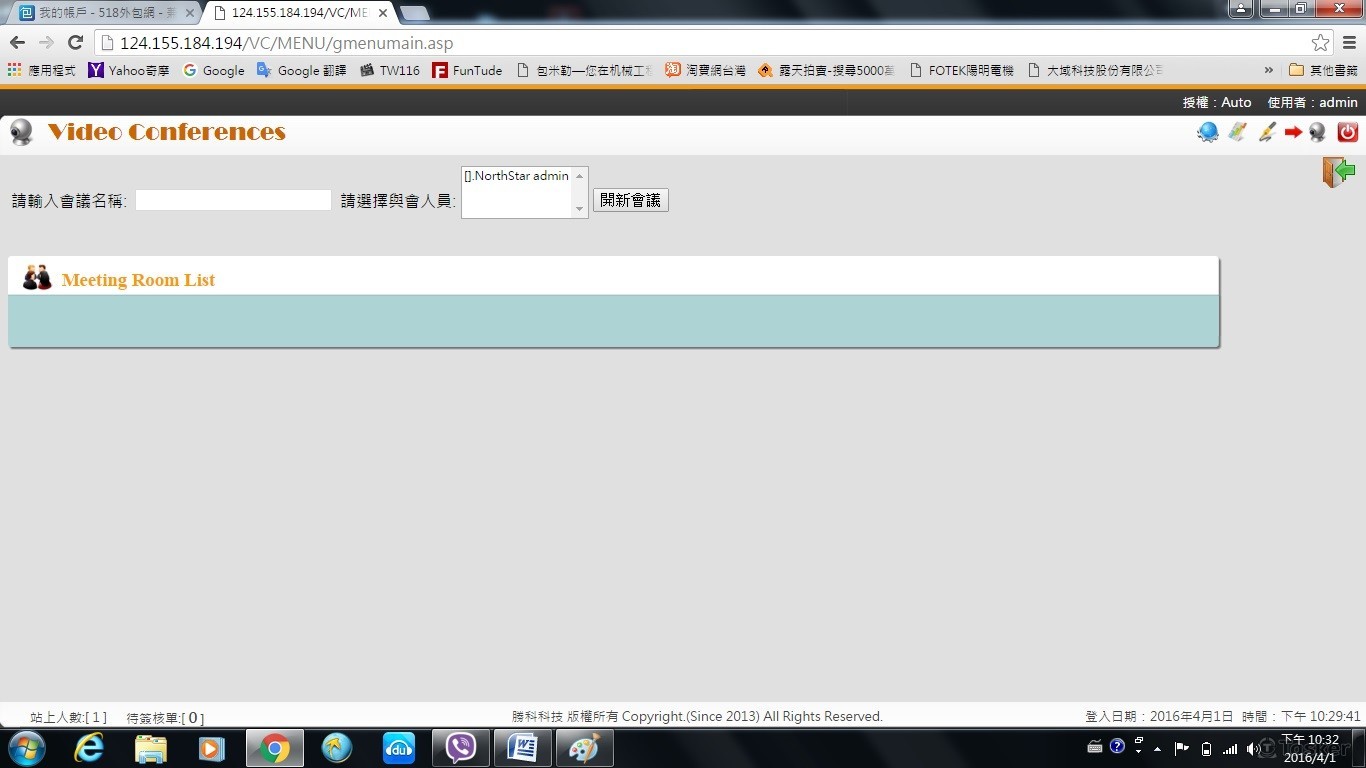Click the meeting name input field
1366x768 pixels.
(233, 200)
